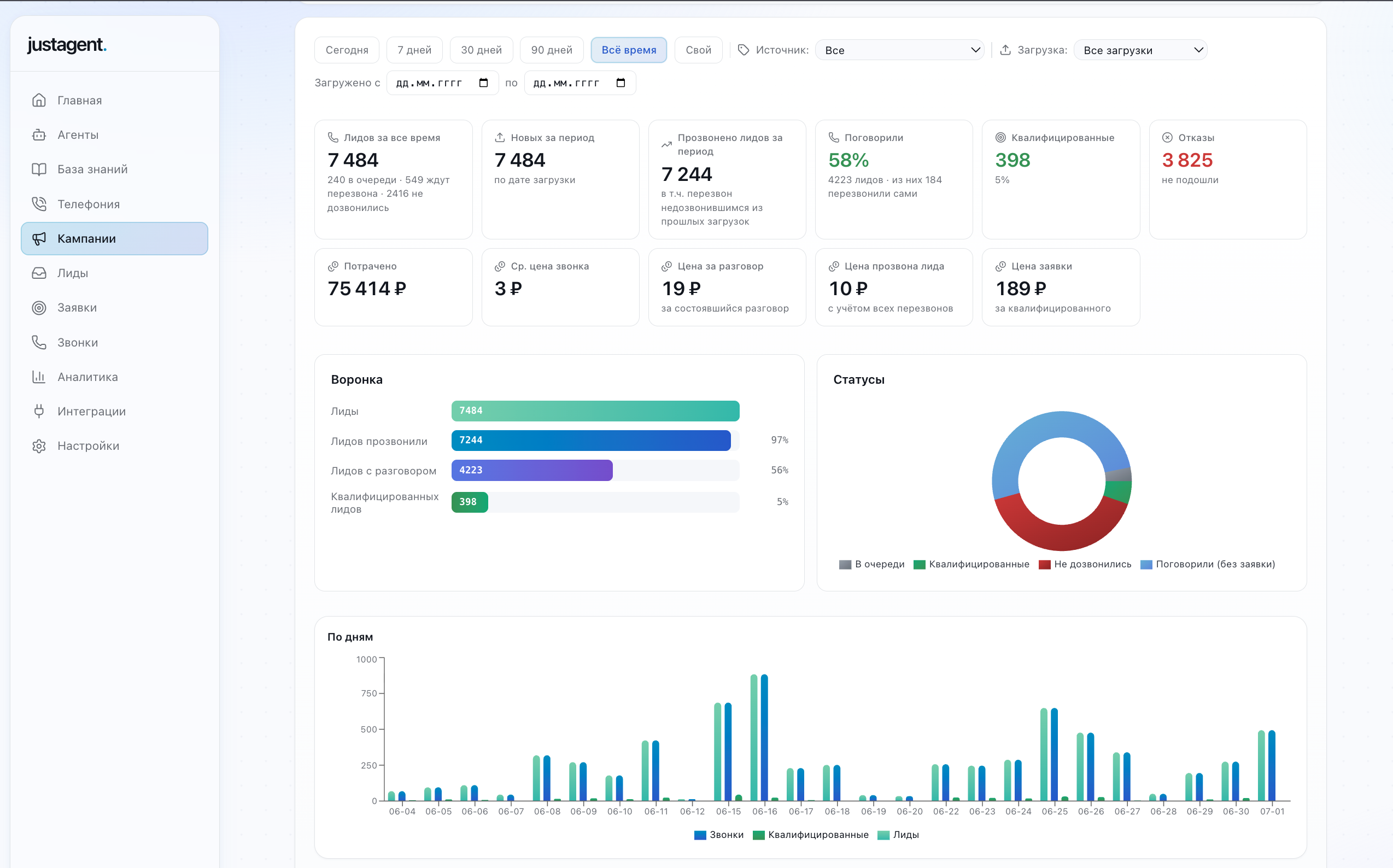Toggle Поговорили (без заявки) in Статусы legend
Image resolution: width=1393 pixels, height=868 pixels.
pyautogui.click(x=1208, y=564)
